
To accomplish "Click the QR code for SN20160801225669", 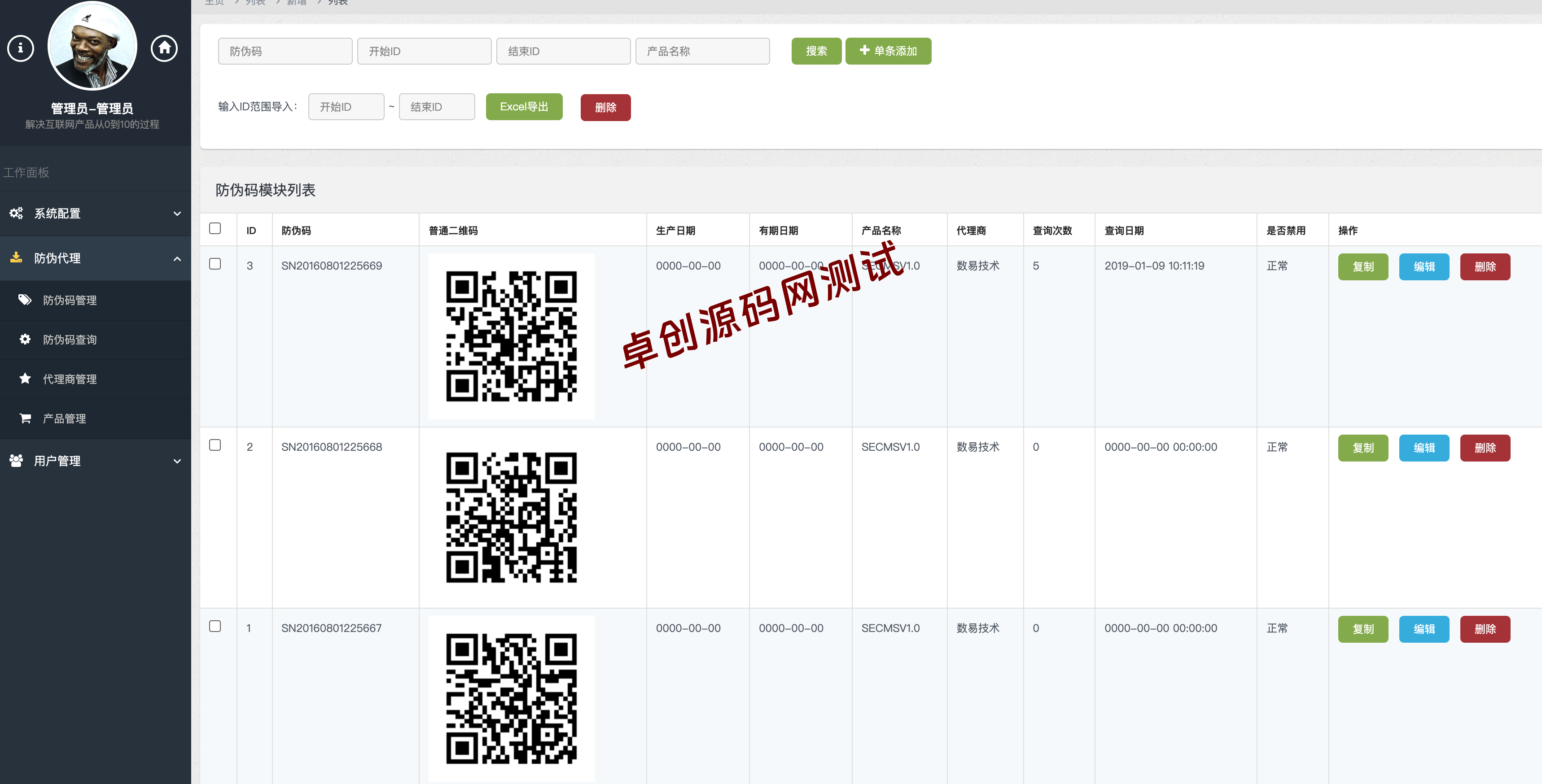I will pos(512,336).
